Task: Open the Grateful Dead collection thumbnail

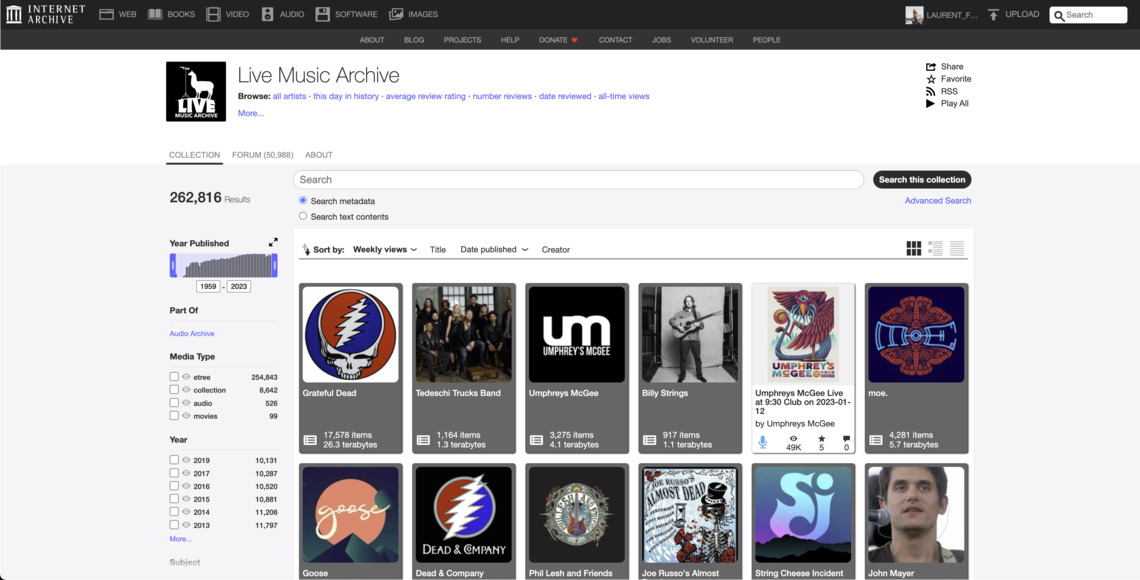Action: pos(350,333)
